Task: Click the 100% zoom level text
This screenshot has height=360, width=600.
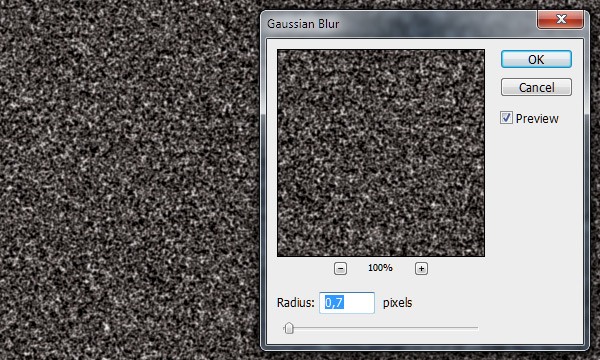Action: (380, 268)
